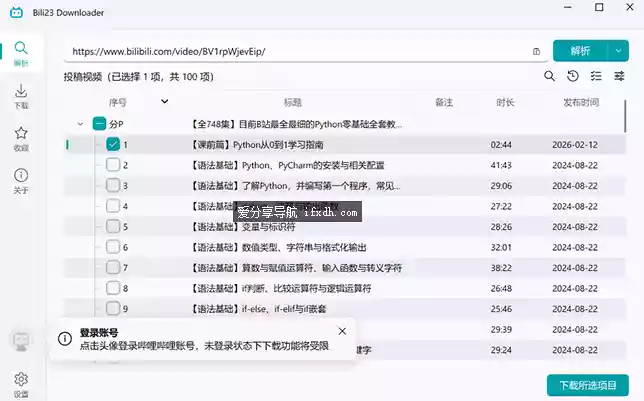Image resolution: width=644 pixels, height=401 pixels.
Task: Select row if-else、if-elif与if嵌套
Action: pos(345,309)
